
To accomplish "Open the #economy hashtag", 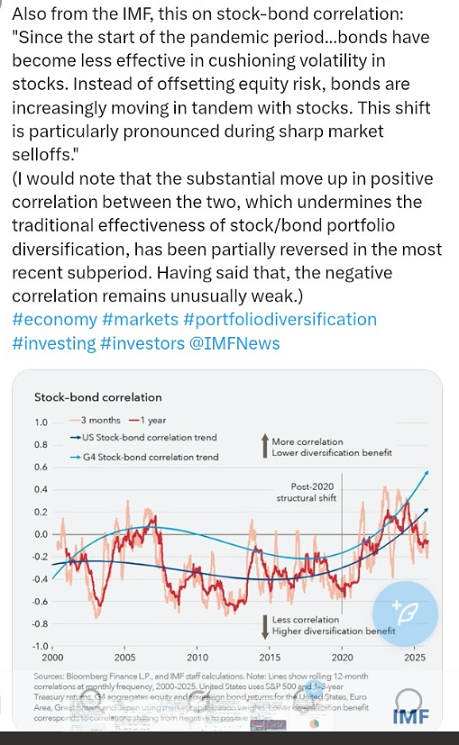I will tap(54, 319).
